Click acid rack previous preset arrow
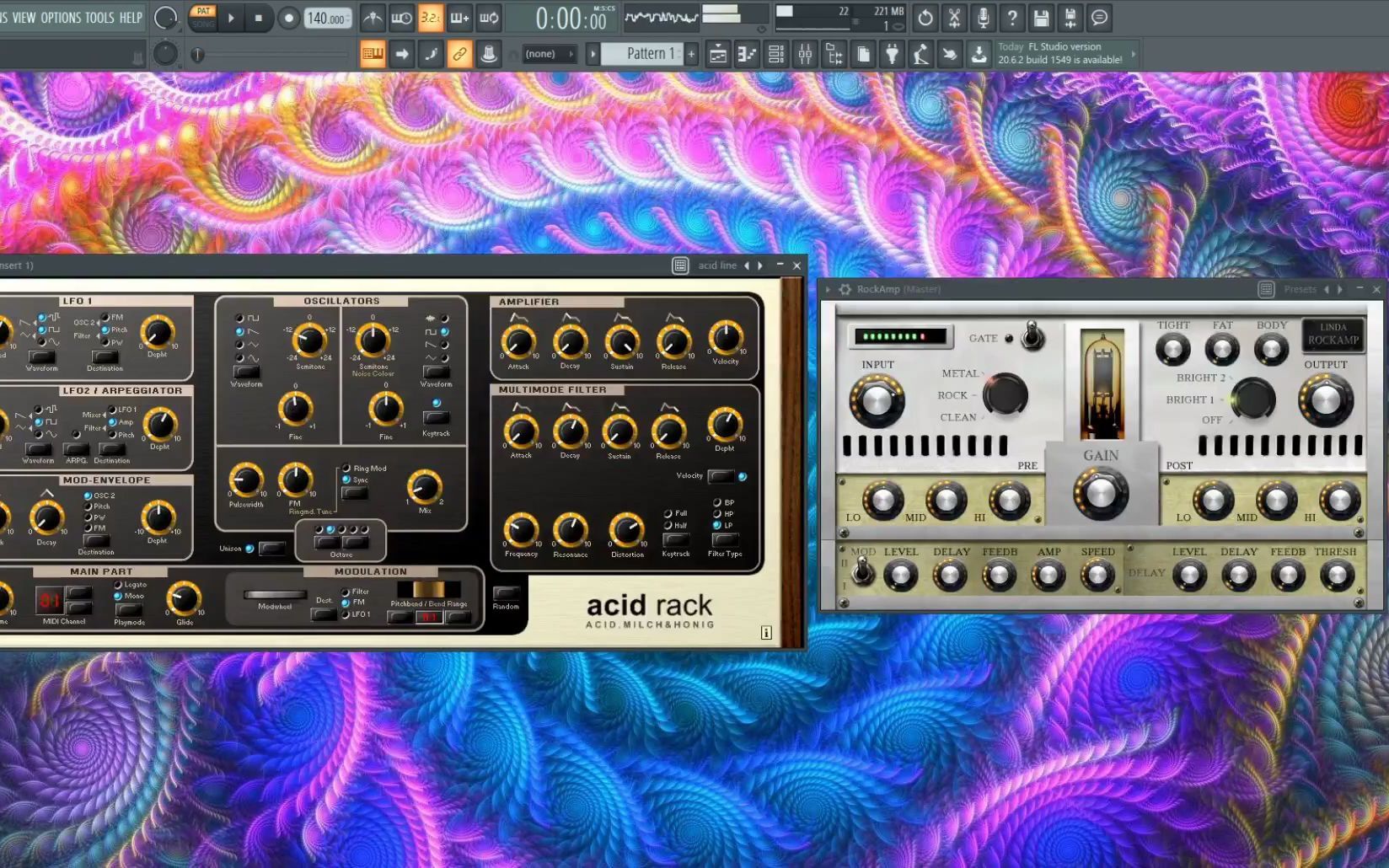This screenshot has width=1389, height=868. click(746, 265)
